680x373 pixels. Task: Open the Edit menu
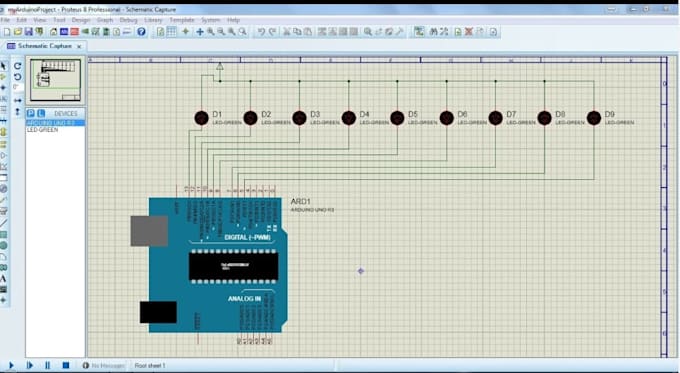pyautogui.click(x=22, y=20)
